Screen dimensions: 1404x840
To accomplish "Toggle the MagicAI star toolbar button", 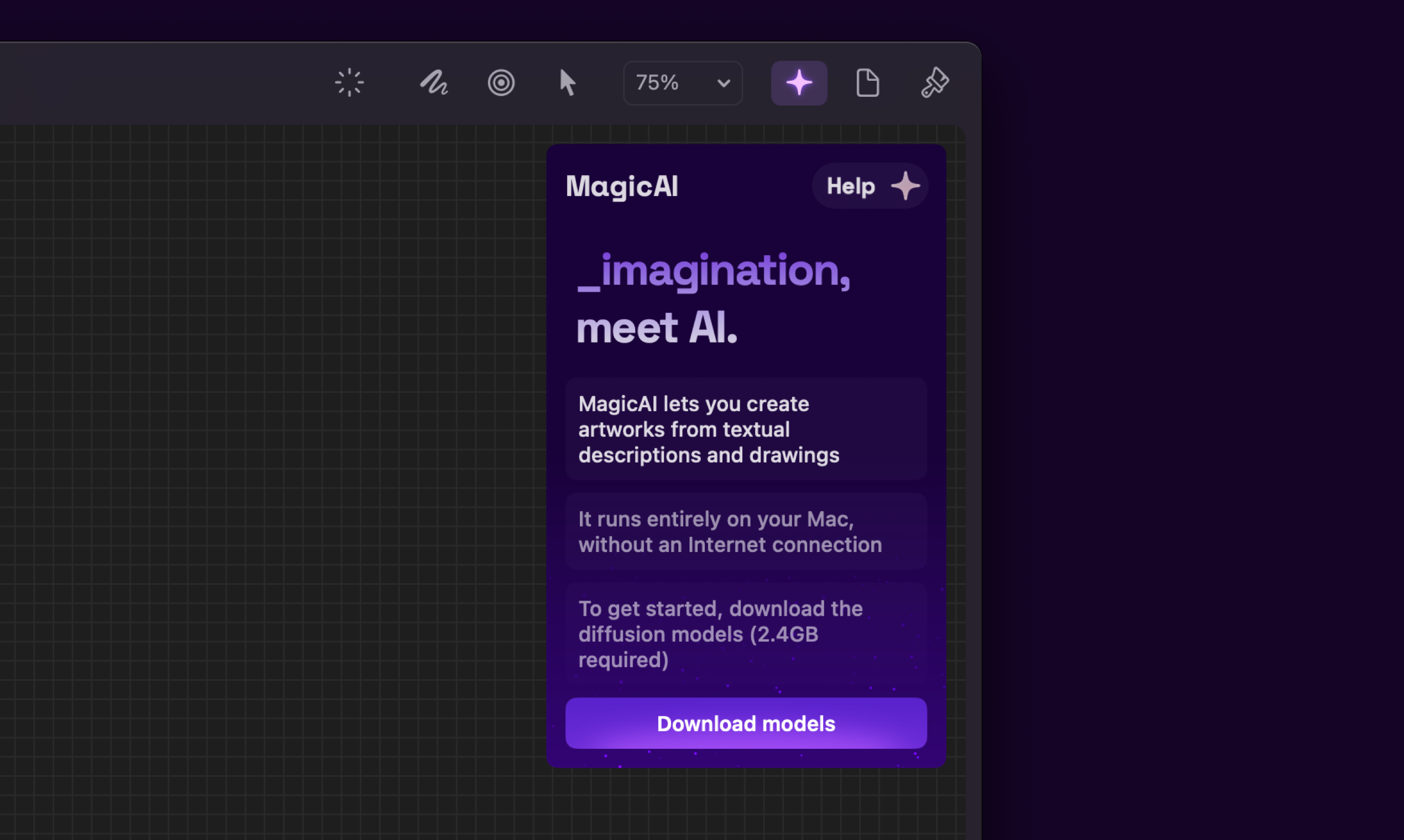I will pyautogui.click(x=799, y=83).
